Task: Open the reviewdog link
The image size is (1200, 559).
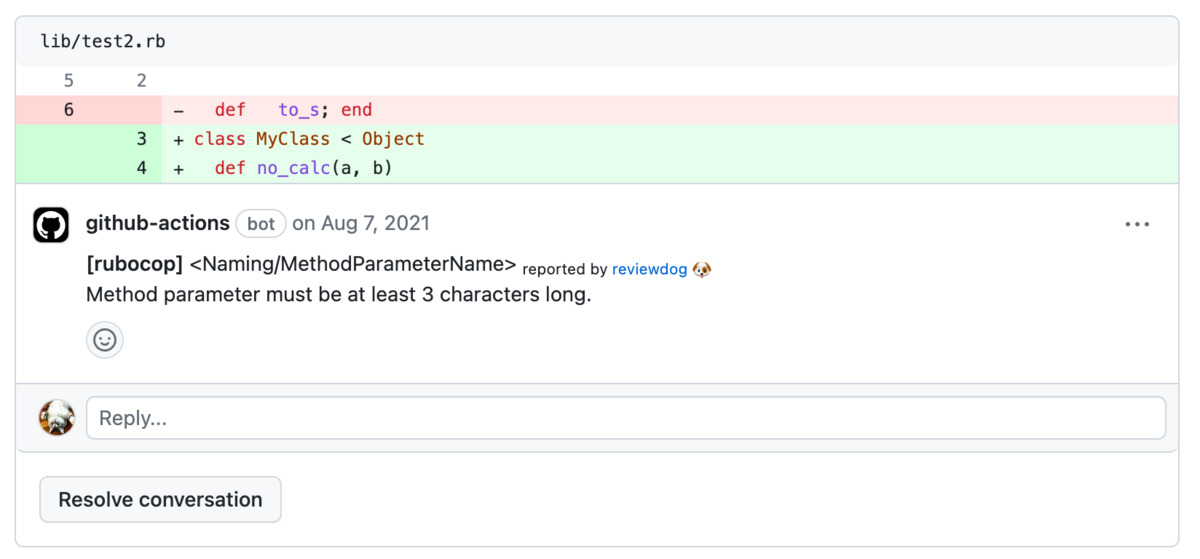Action: coord(649,269)
